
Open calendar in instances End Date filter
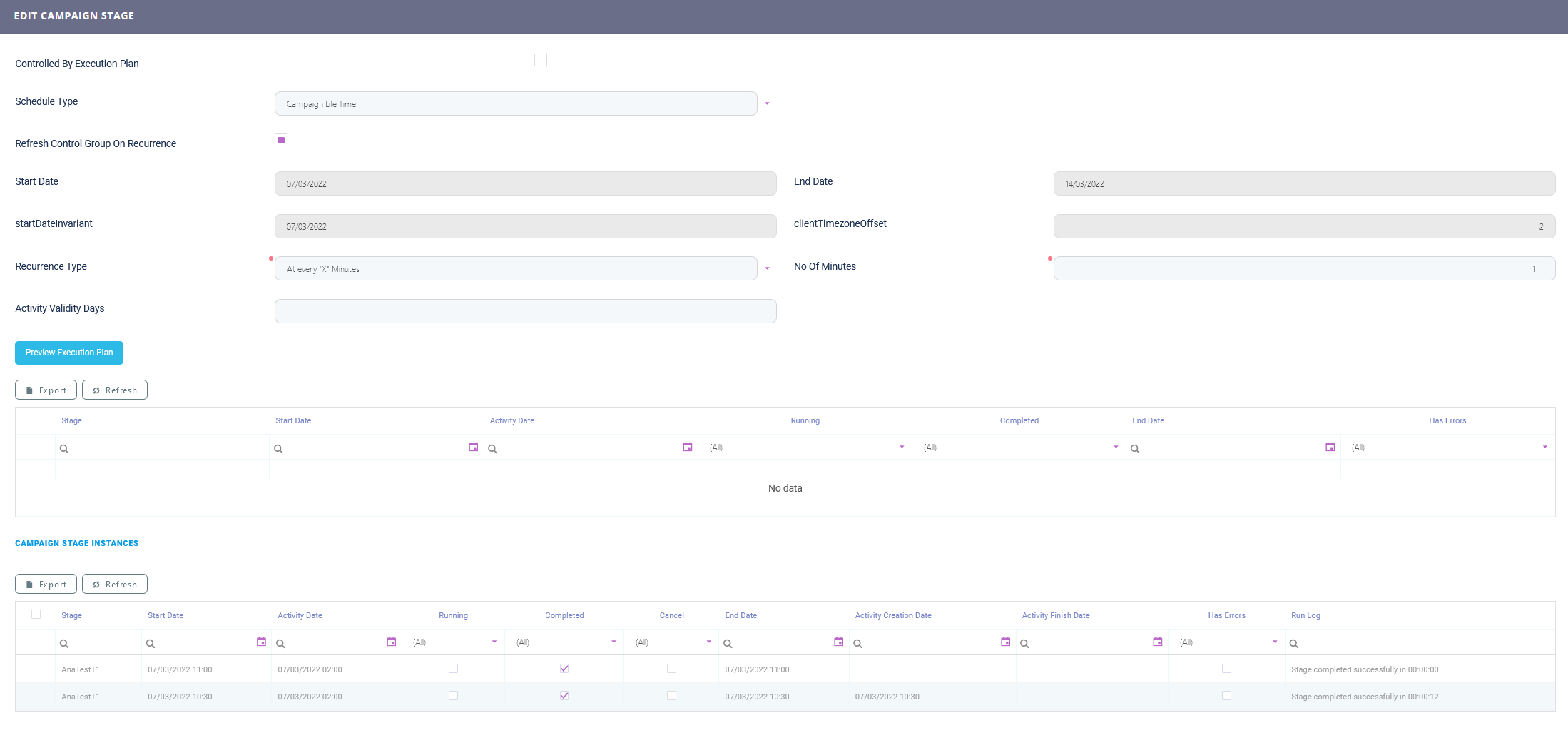tap(838, 642)
